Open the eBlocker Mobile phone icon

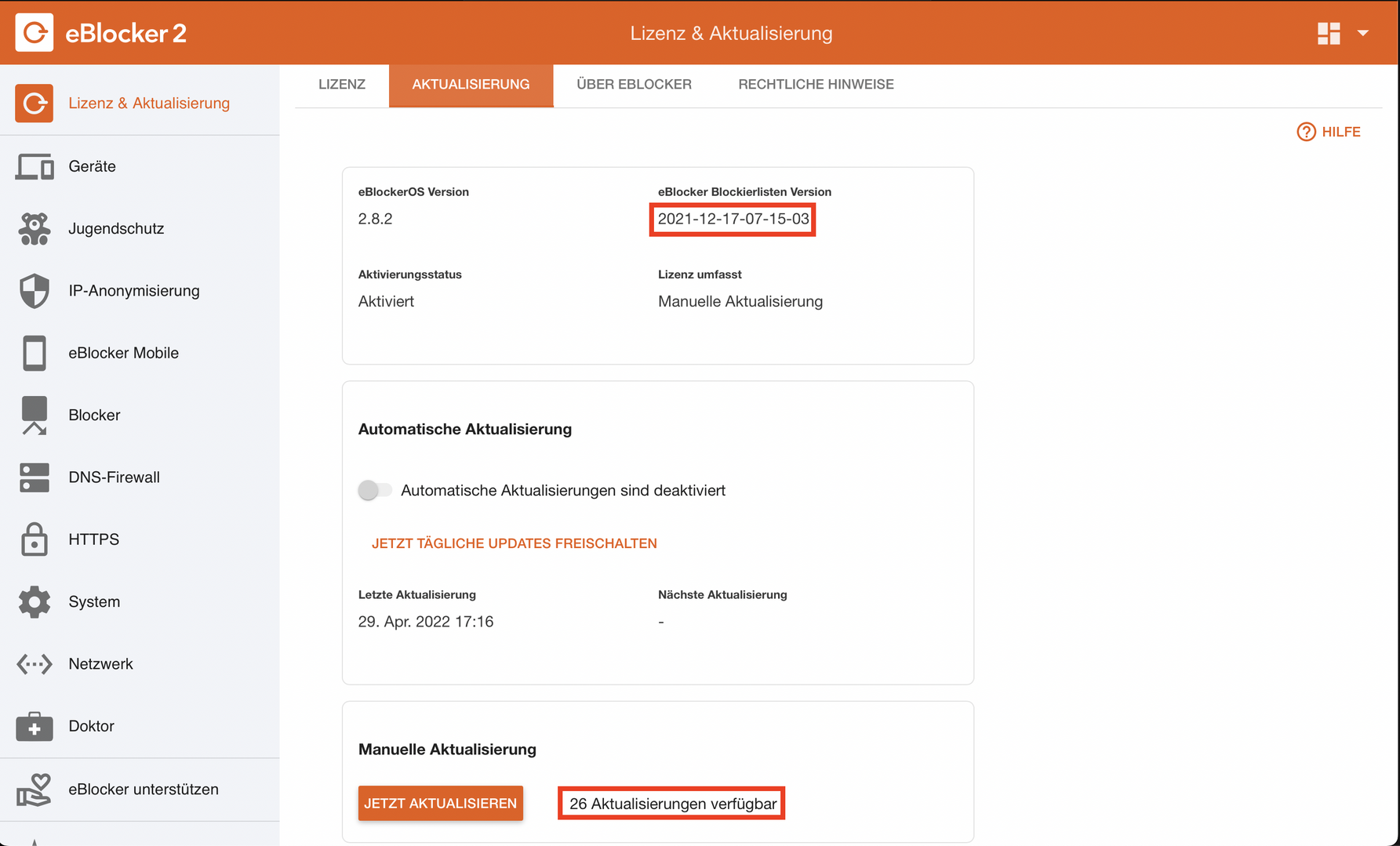(35, 353)
